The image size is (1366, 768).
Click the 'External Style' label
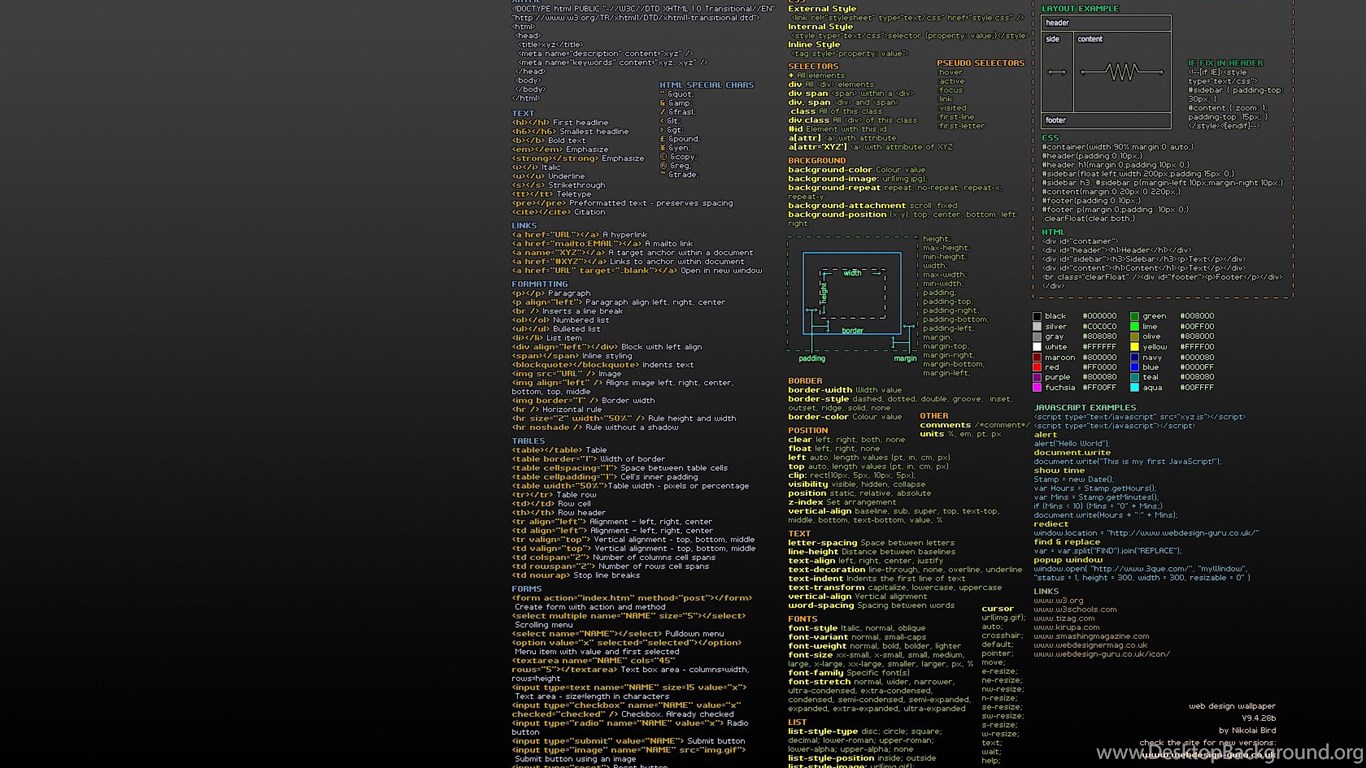coord(822,9)
